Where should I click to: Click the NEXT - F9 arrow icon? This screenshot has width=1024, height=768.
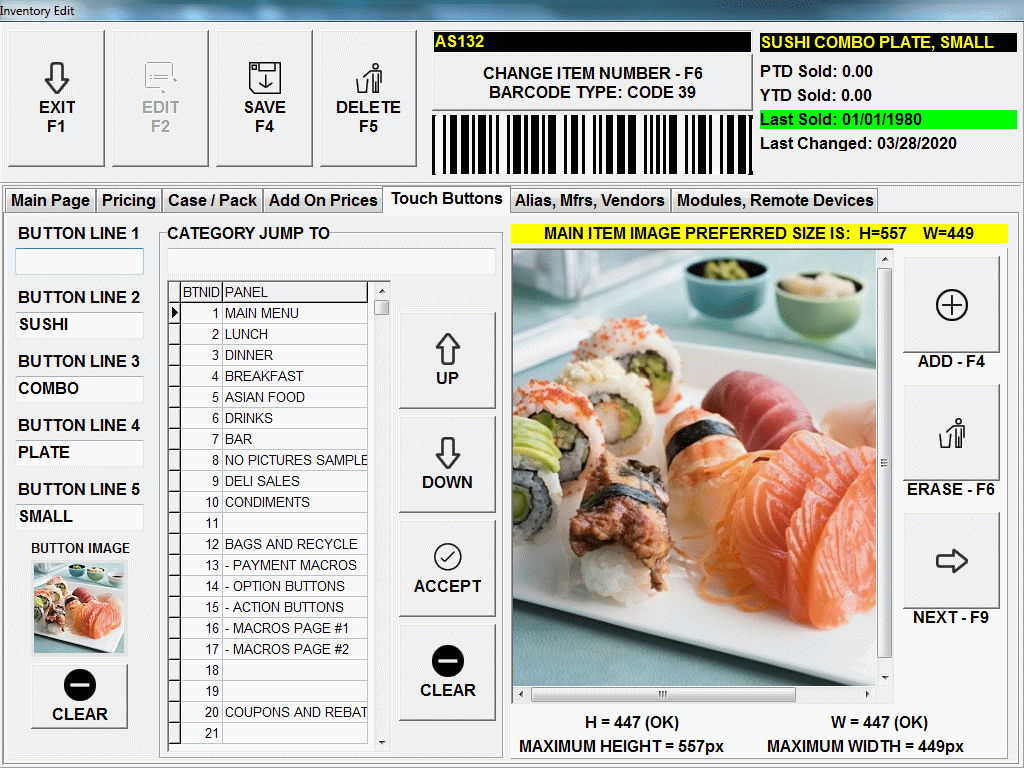click(951, 561)
